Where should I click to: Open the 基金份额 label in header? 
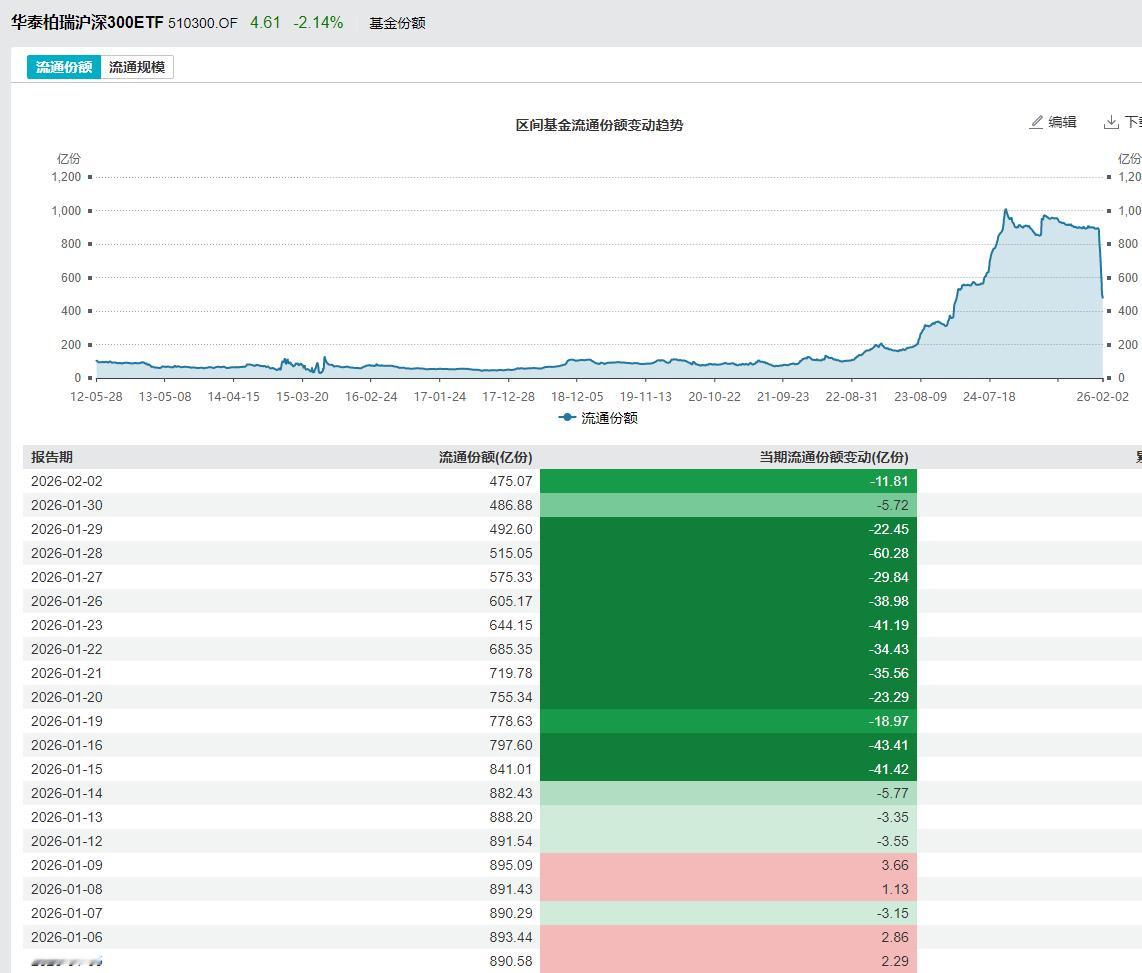[397, 23]
